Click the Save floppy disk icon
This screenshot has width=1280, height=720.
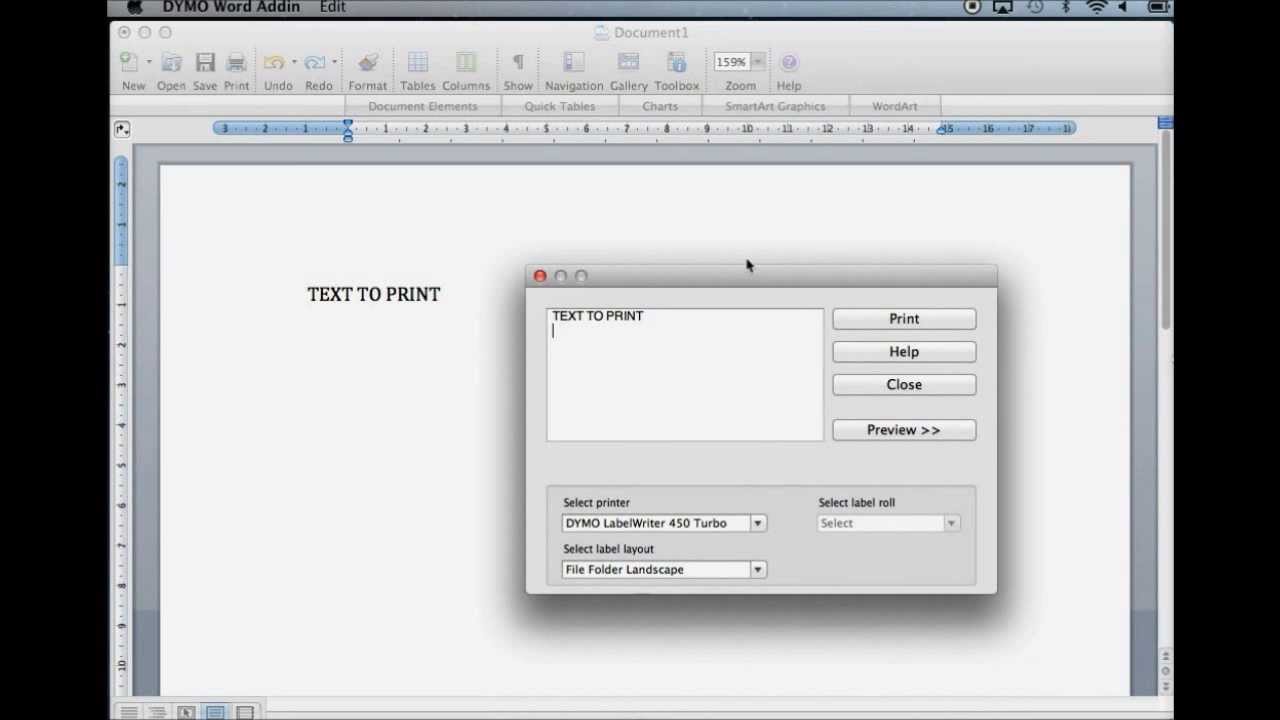[205, 62]
